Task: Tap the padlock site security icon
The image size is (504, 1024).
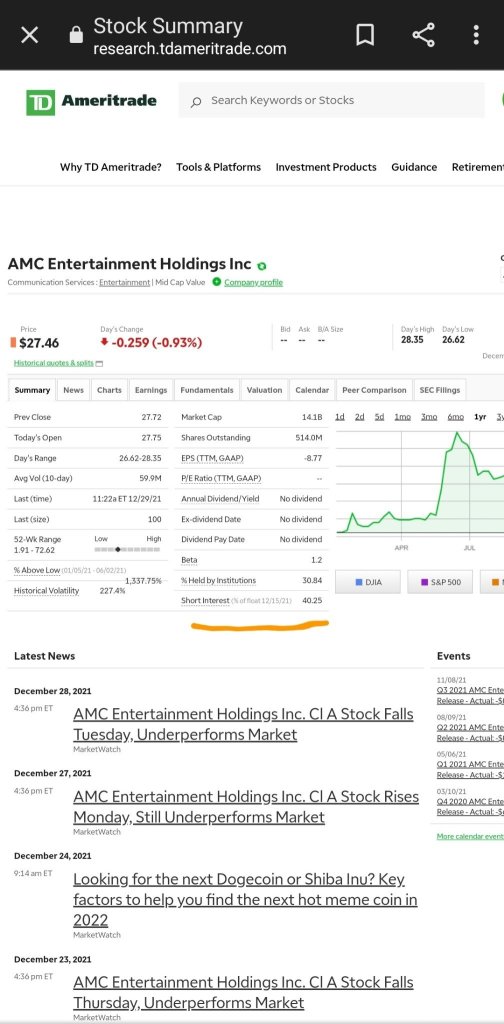Action: click(76, 35)
